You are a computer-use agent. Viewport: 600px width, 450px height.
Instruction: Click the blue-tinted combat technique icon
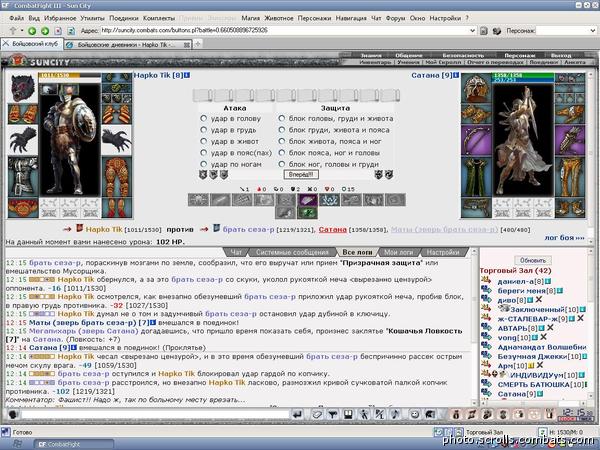tap(329, 200)
